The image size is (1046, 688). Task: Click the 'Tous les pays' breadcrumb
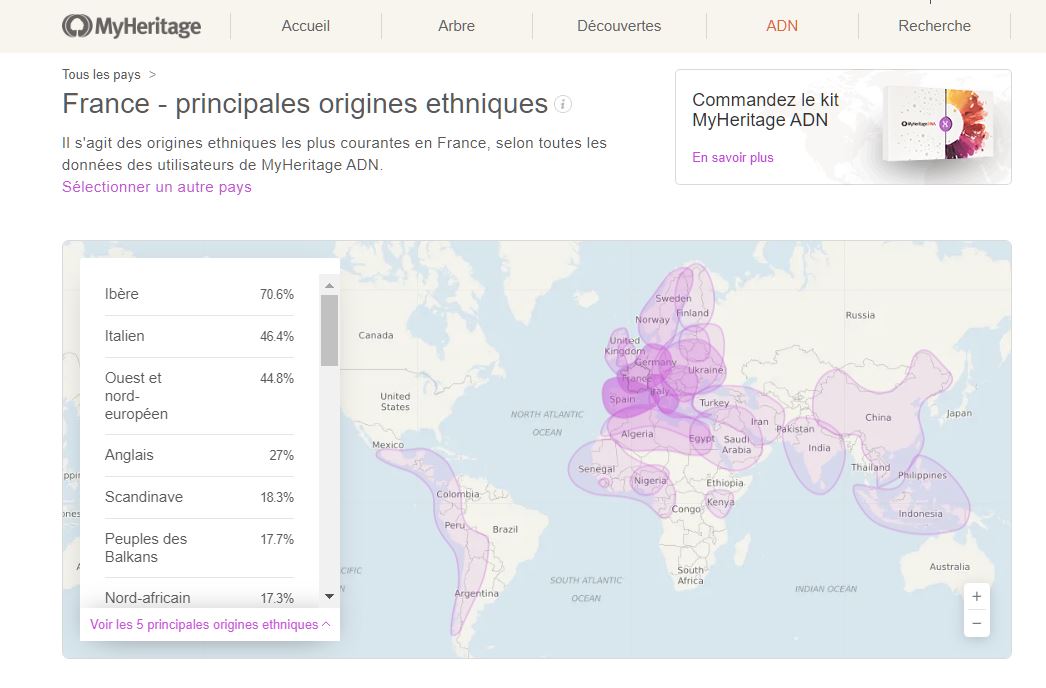click(x=101, y=75)
